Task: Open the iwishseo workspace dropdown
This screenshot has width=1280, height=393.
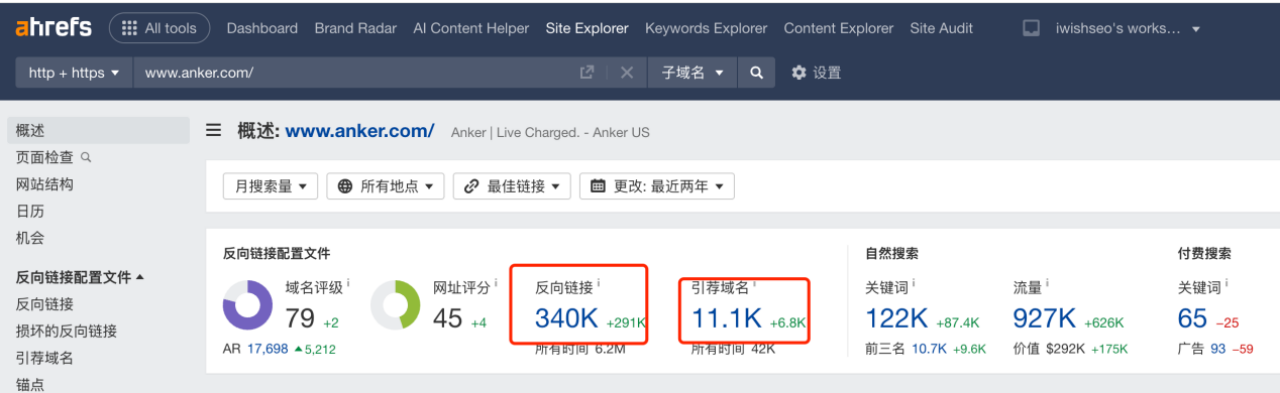Action: (x=1128, y=29)
